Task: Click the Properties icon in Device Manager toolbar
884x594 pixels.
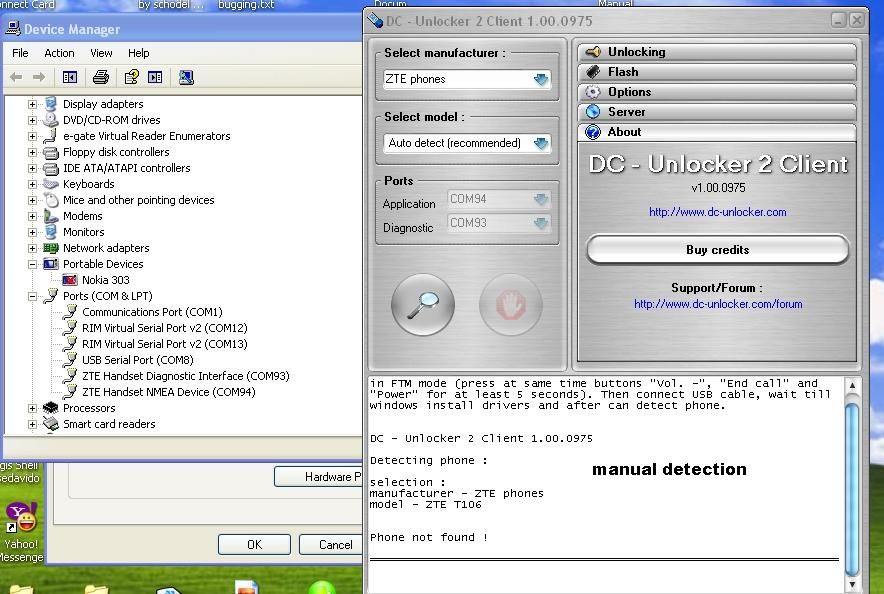Action: [x=131, y=77]
